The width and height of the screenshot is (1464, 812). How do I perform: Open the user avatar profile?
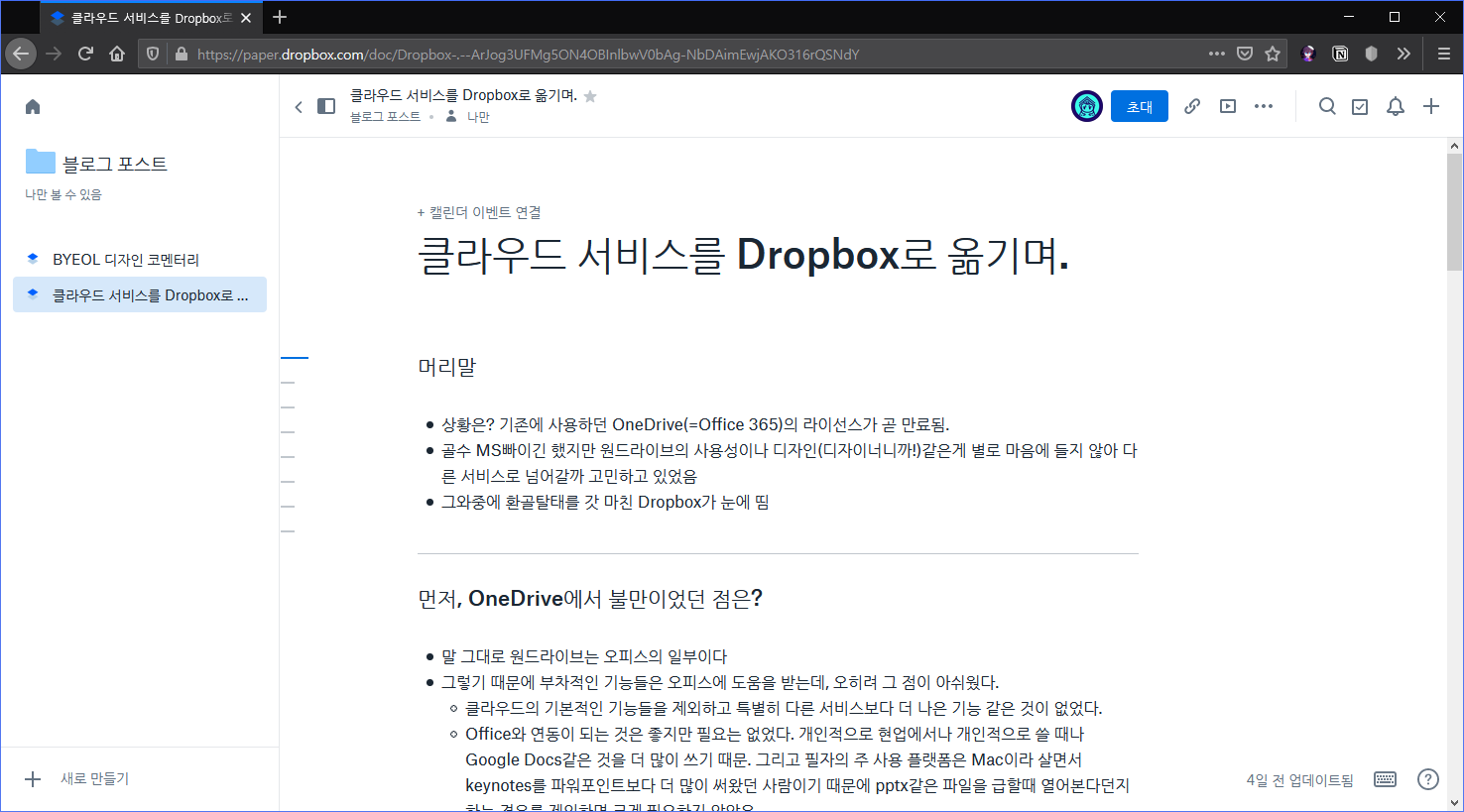click(1087, 106)
